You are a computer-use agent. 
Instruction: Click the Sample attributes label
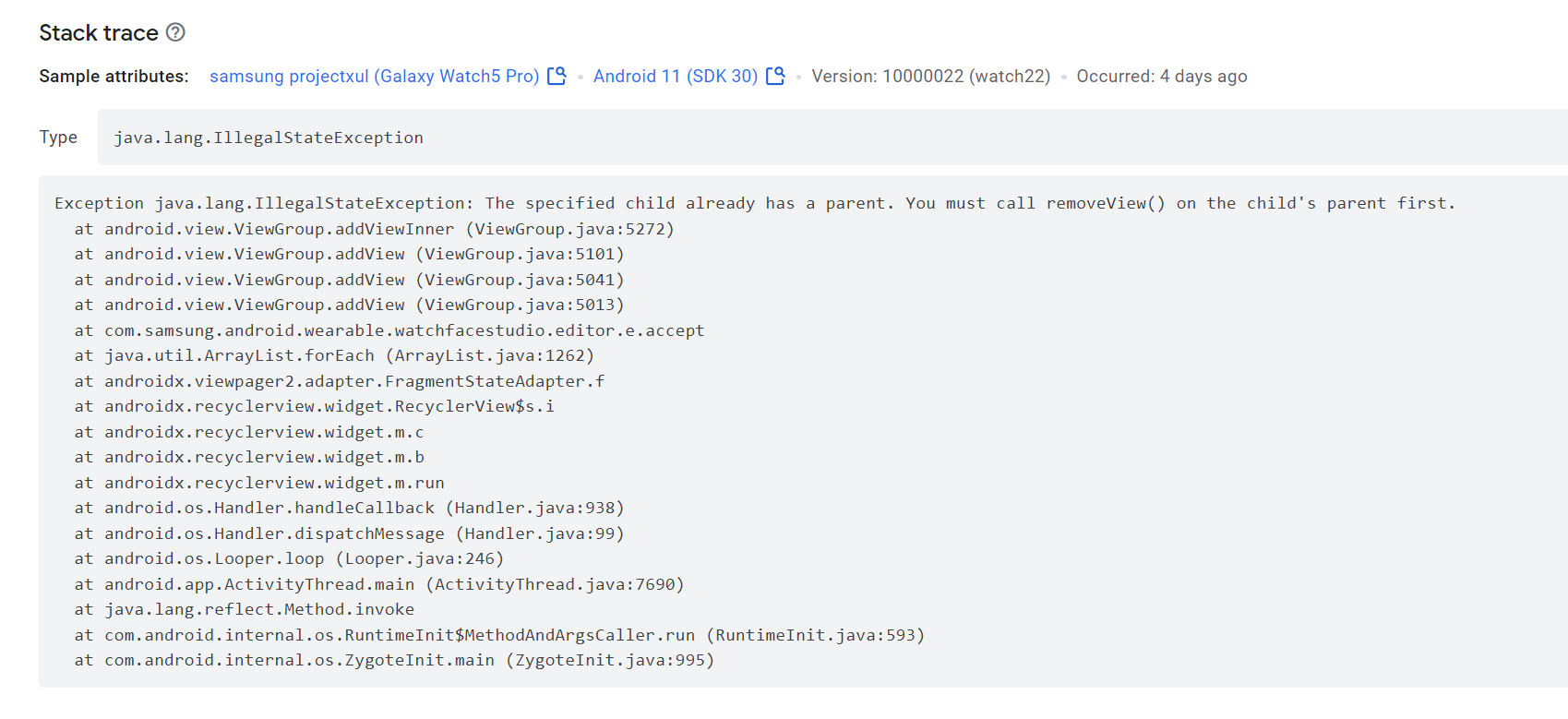pos(114,76)
